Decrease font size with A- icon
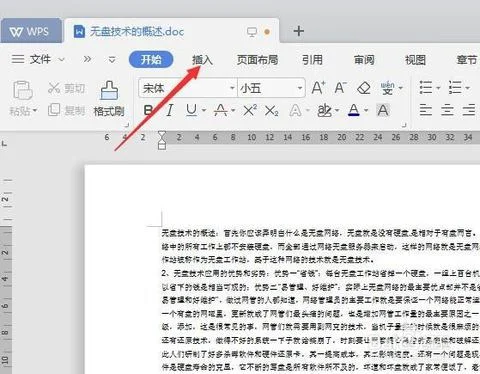 pos(340,88)
